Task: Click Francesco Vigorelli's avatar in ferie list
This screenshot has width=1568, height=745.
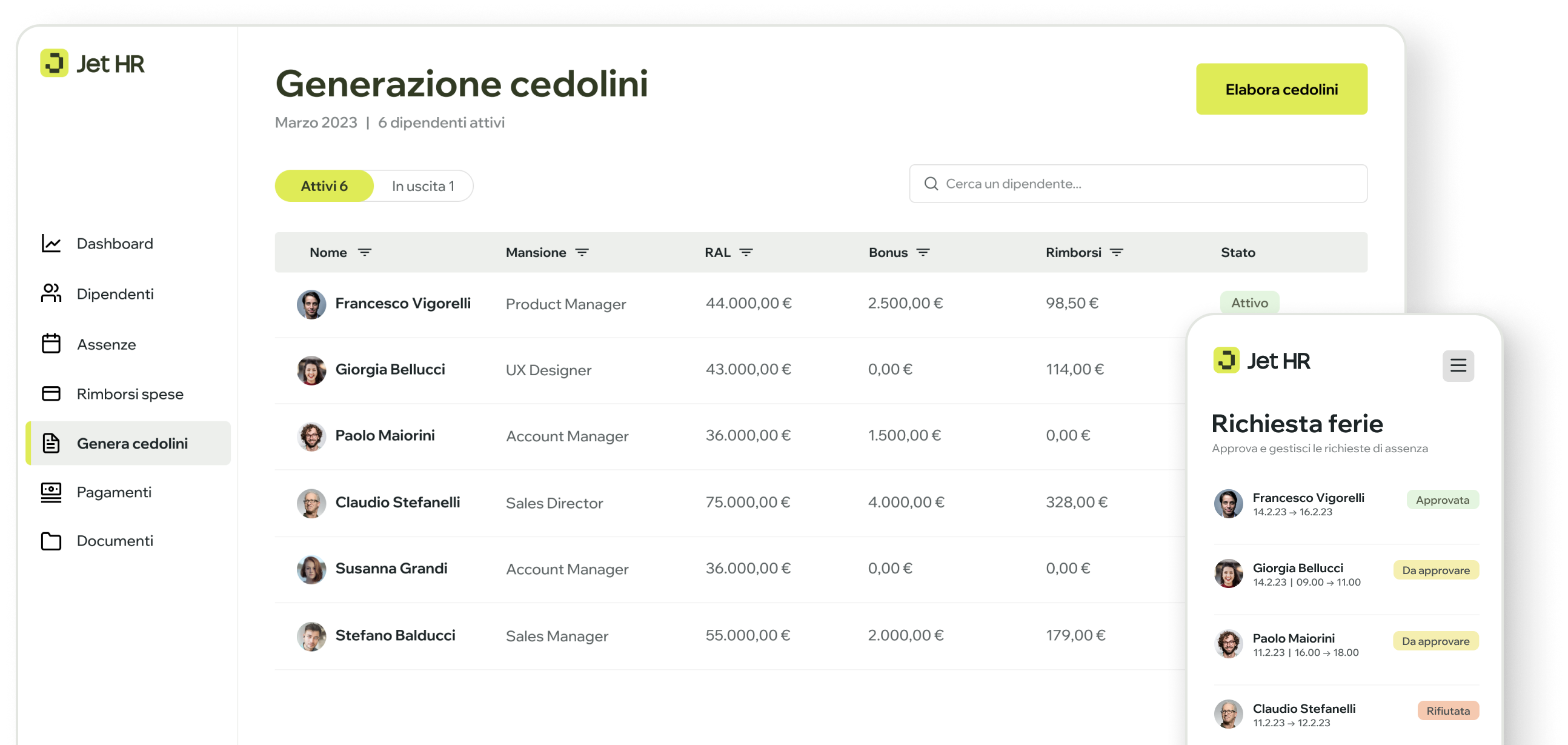Action: 1228,503
